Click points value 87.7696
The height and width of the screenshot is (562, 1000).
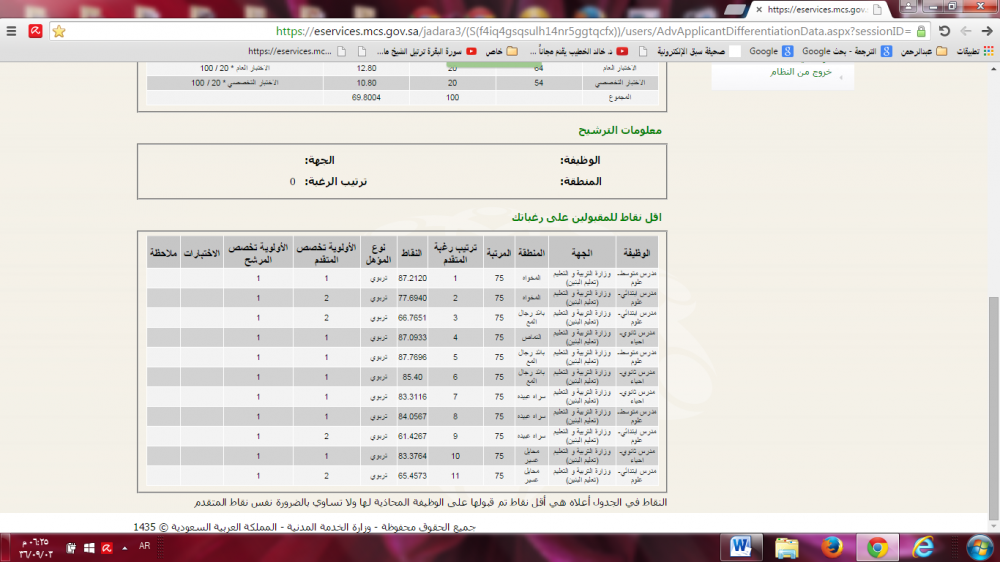tap(413, 357)
